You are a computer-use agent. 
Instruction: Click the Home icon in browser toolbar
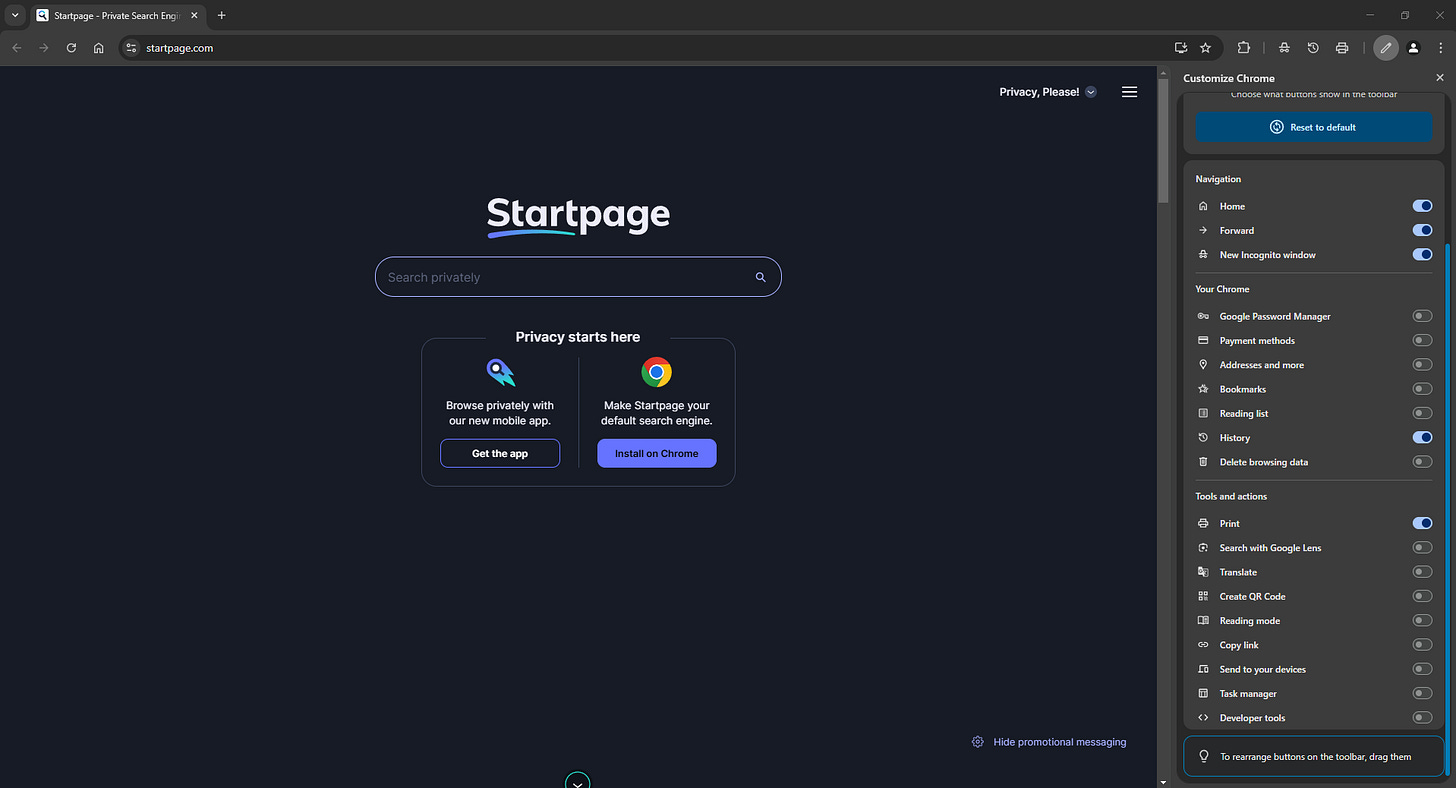click(x=98, y=47)
